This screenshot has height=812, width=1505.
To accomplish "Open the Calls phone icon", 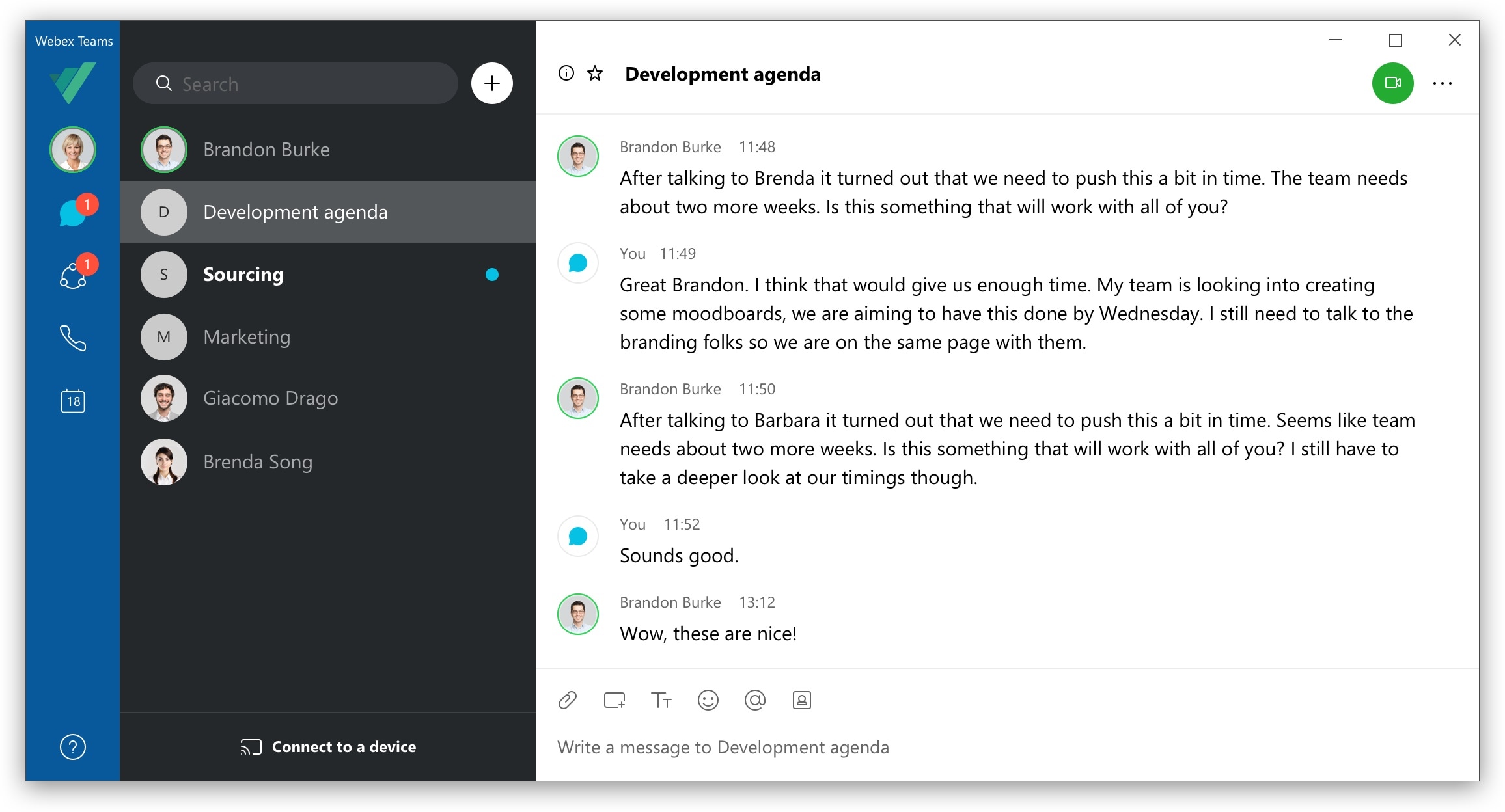I will pyautogui.click(x=73, y=338).
